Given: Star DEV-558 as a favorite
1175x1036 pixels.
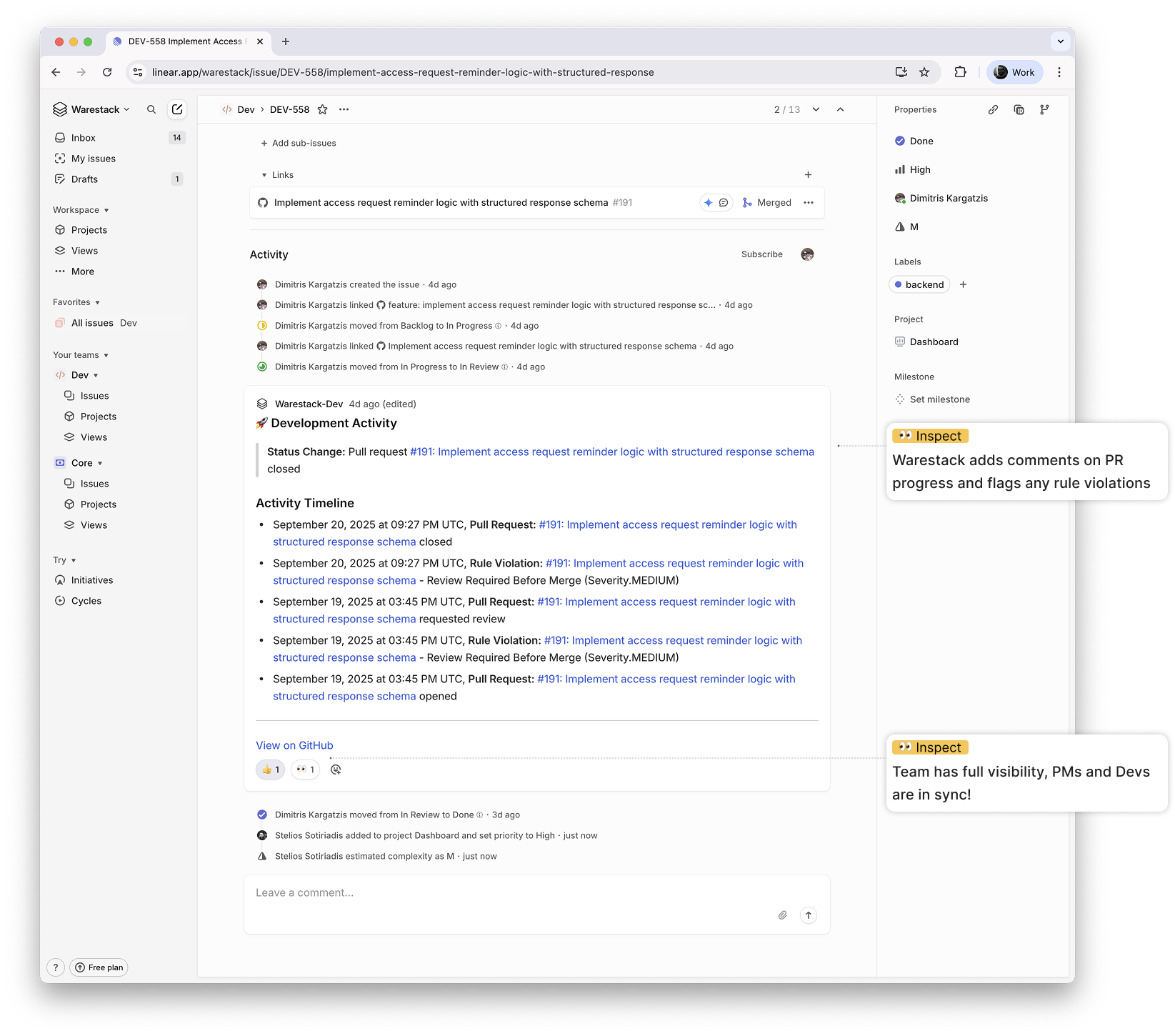Looking at the screenshot, I should [322, 109].
